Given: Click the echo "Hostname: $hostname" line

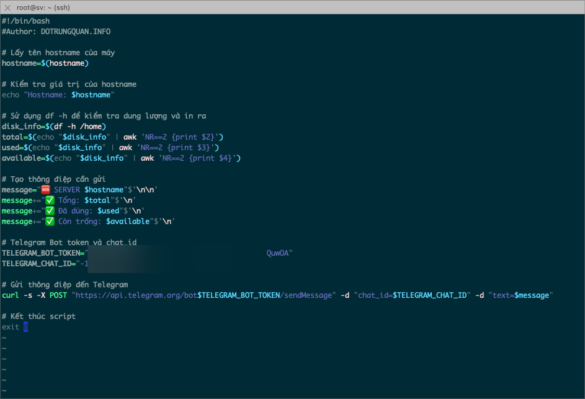Looking at the screenshot, I should click(x=58, y=95).
